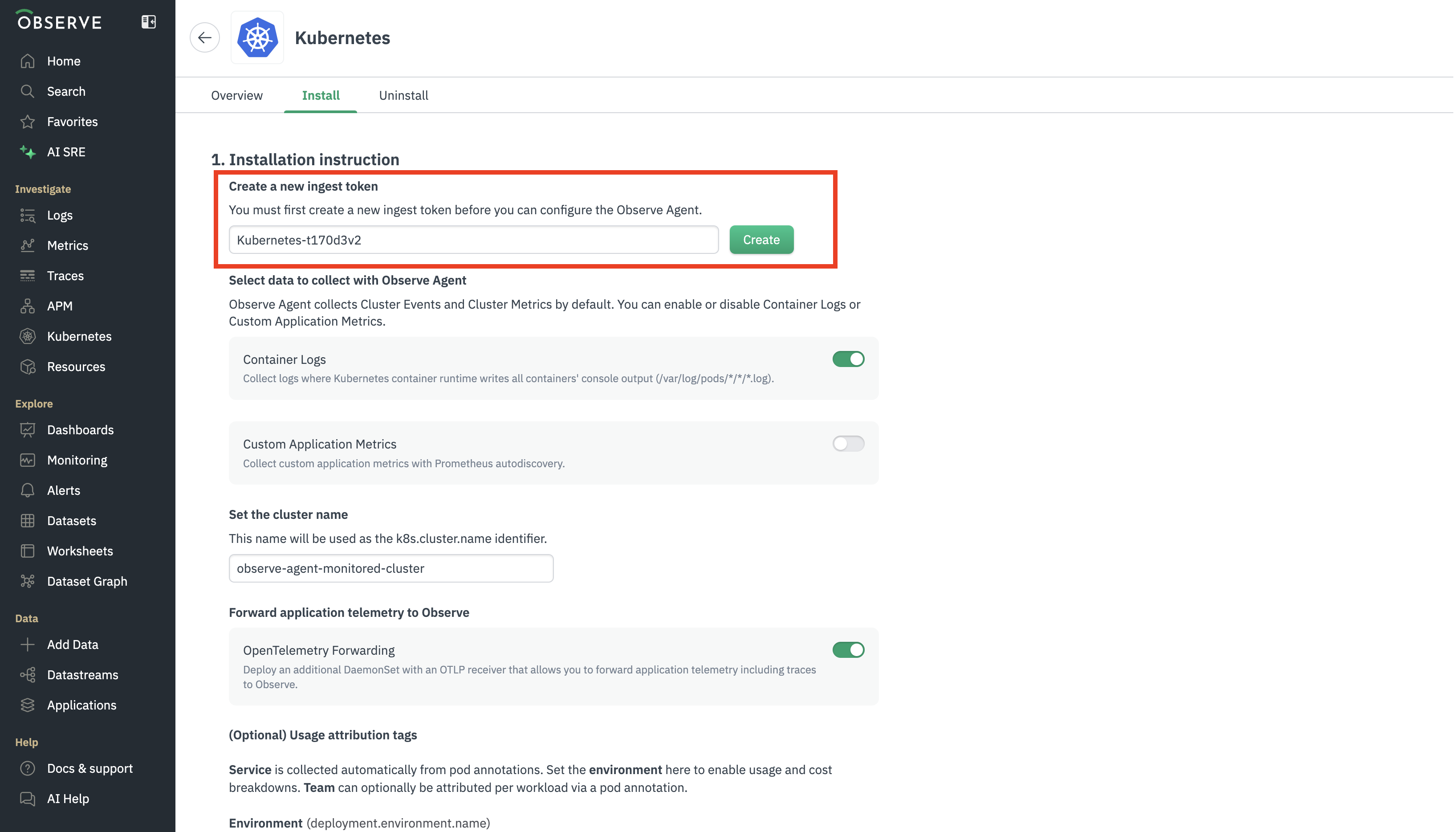Viewport: 1456px width, 832px height.
Task: Open Kubernetes in the sidebar
Action: click(79, 337)
